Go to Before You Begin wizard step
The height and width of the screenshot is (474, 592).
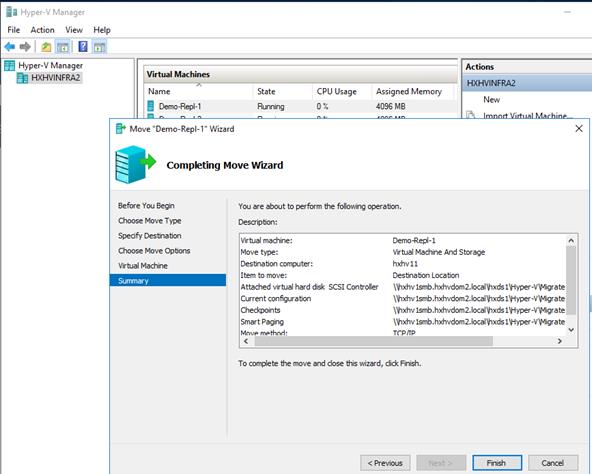pos(146,205)
